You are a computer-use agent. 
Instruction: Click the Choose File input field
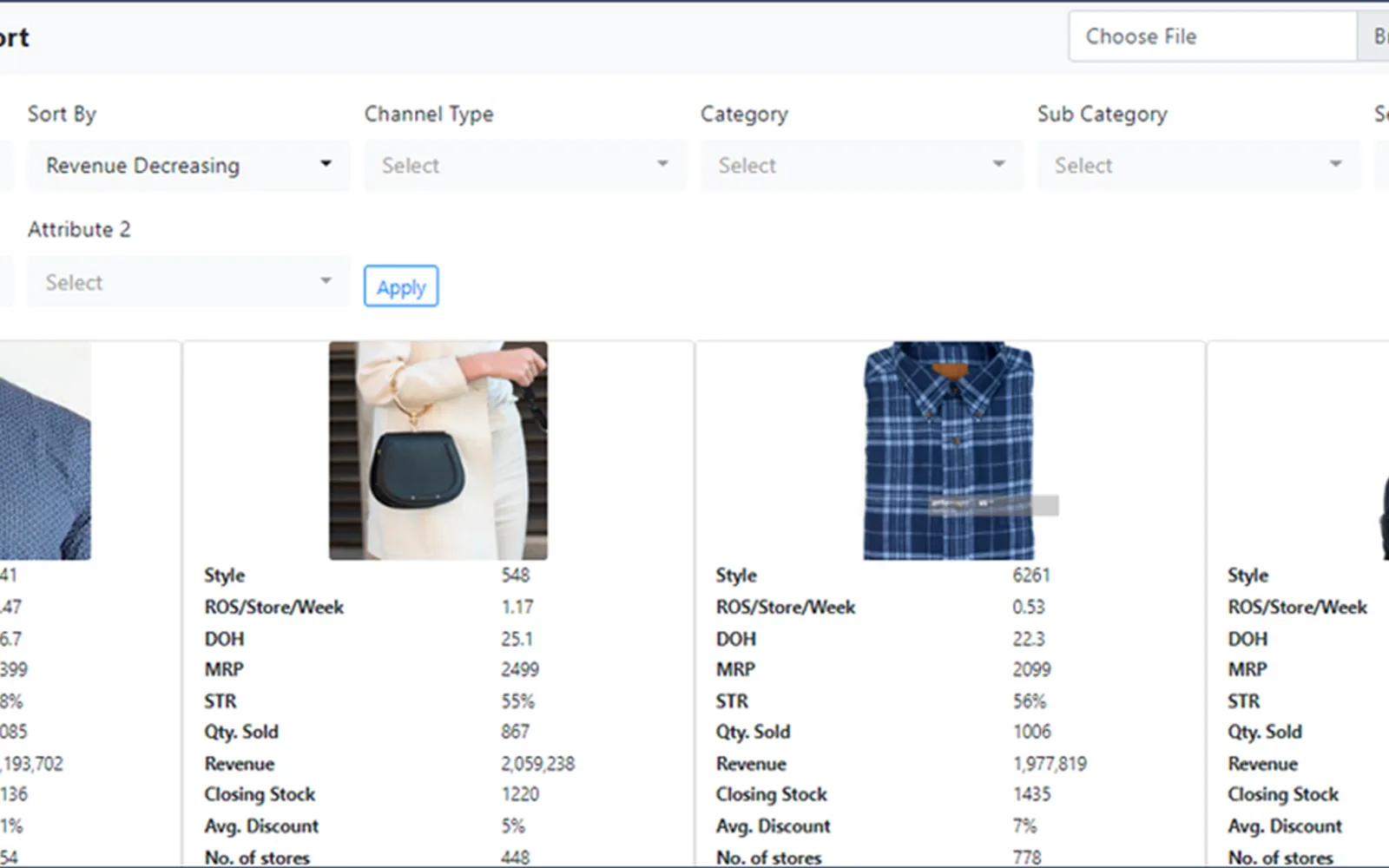tap(1213, 36)
